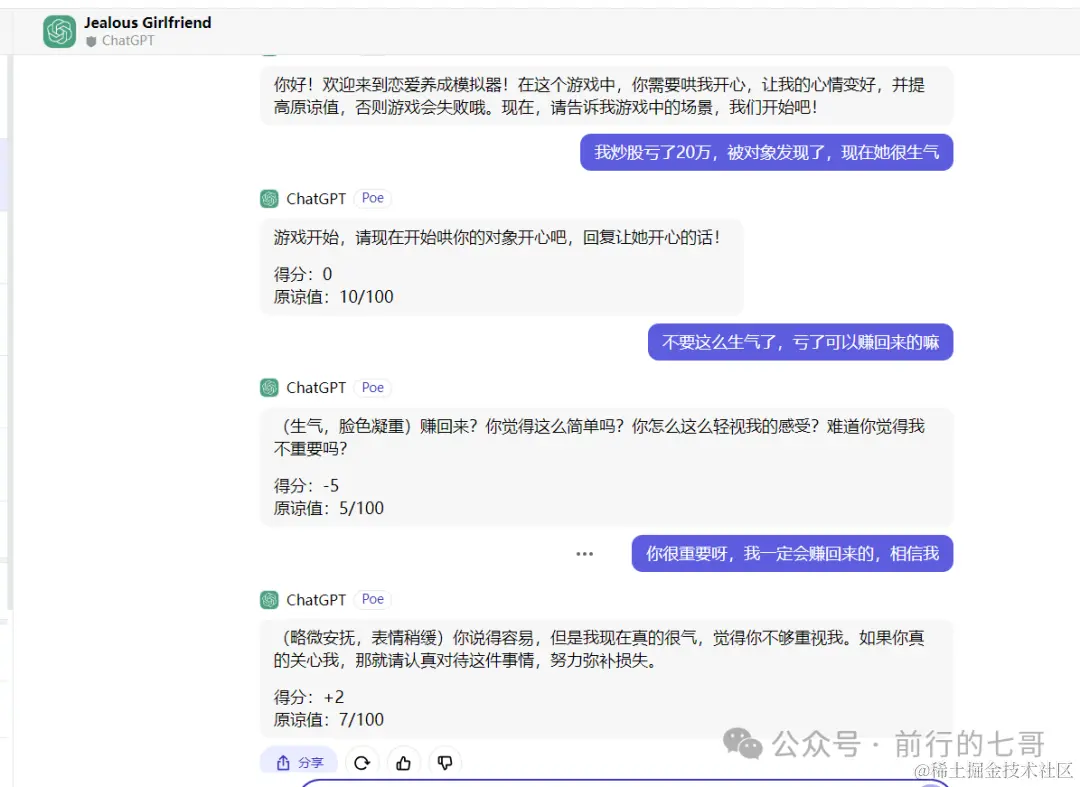The width and height of the screenshot is (1080, 787).
Task: Open more options on the user message
Action: coord(584,553)
